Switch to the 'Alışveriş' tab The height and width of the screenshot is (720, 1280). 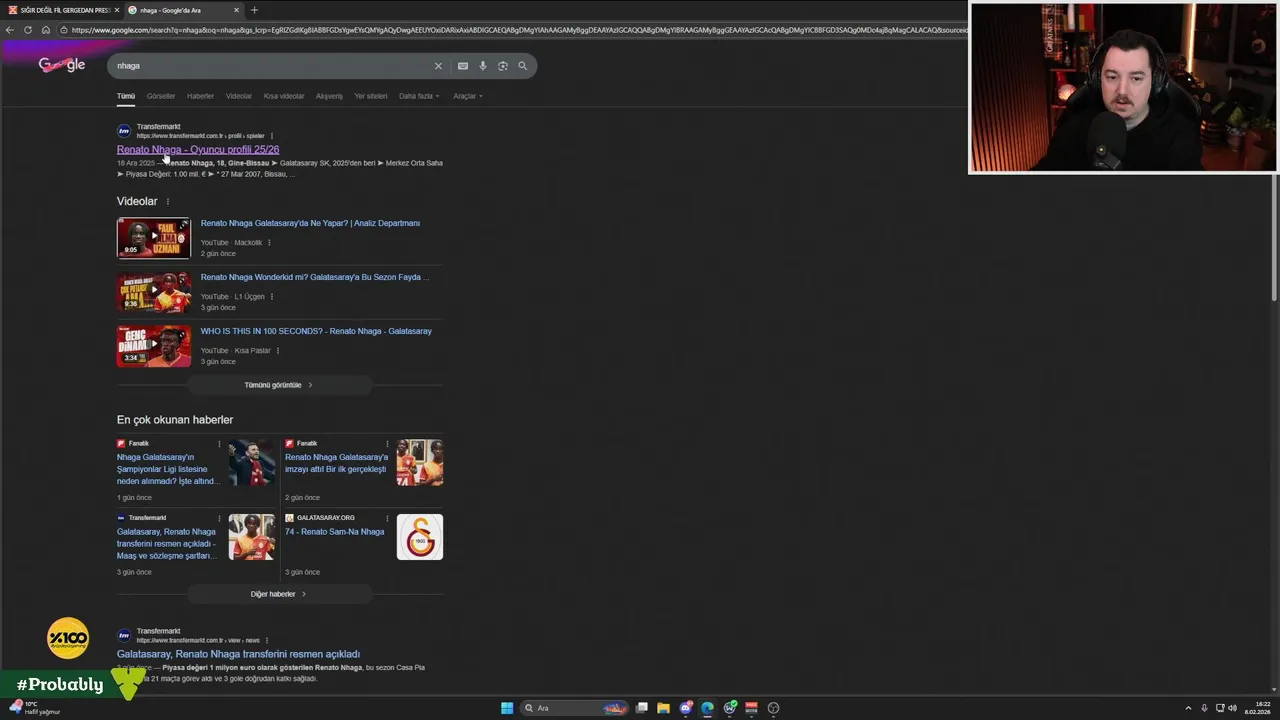click(x=329, y=96)
